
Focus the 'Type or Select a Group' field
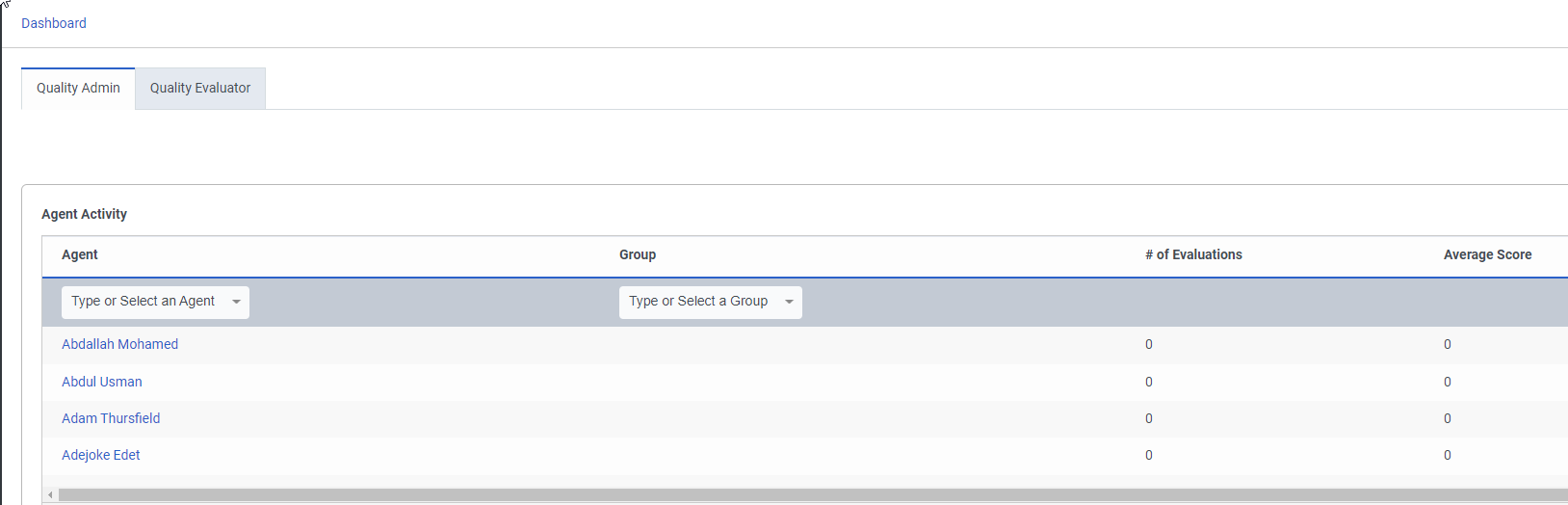click(698, 302)
